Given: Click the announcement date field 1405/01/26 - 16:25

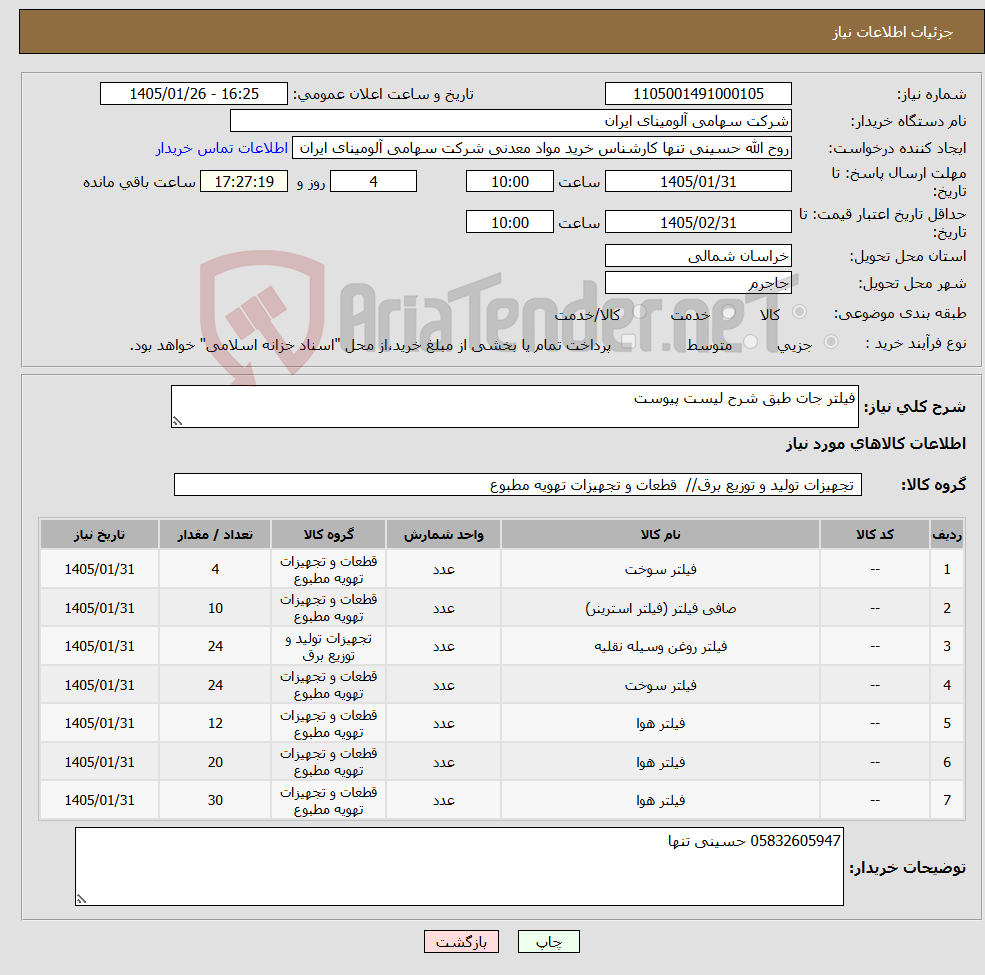Looking at the screenshot, I should coord(193,94).
